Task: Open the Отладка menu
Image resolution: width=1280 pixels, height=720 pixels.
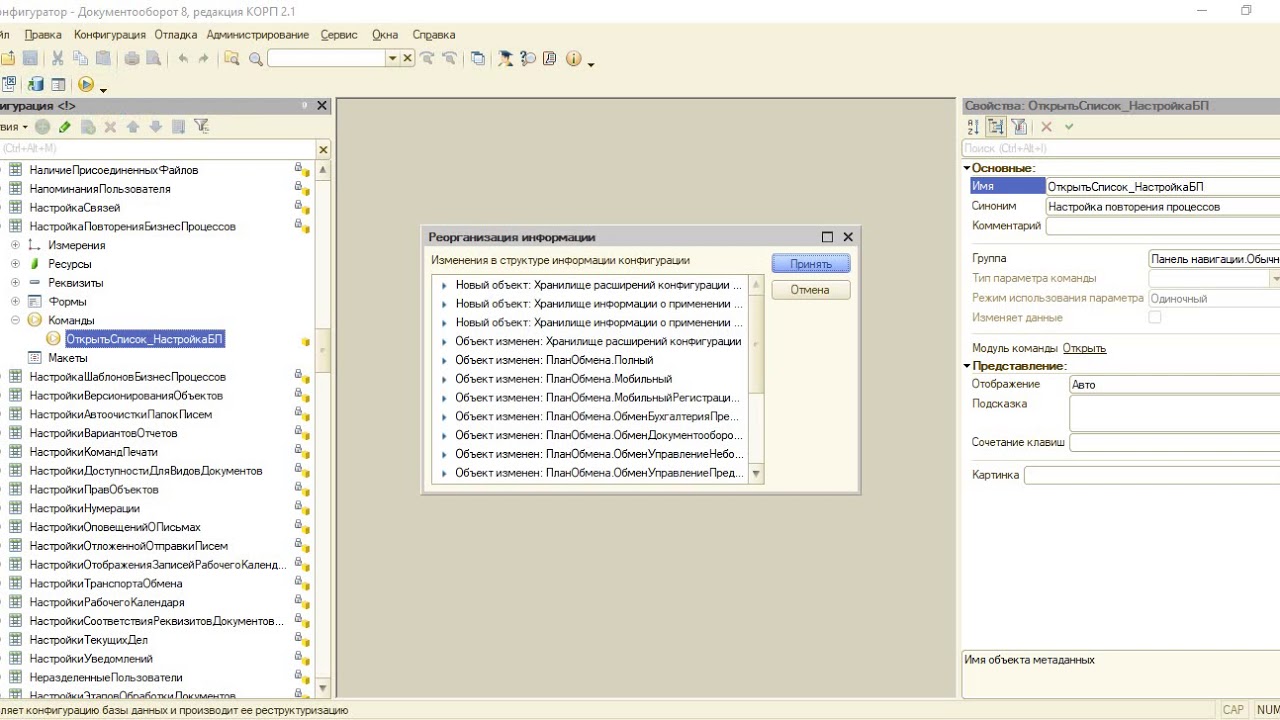Action: click(177, 35)
